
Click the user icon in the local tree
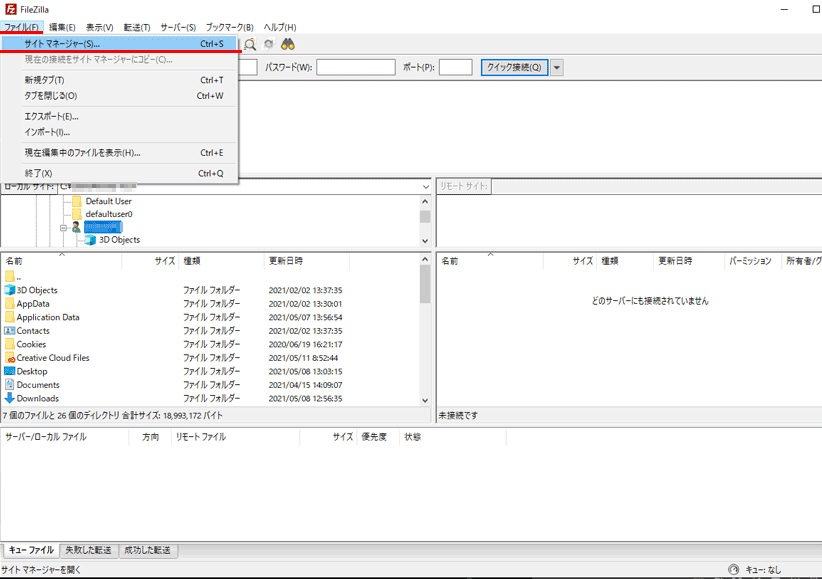click(x=76, y=227)
